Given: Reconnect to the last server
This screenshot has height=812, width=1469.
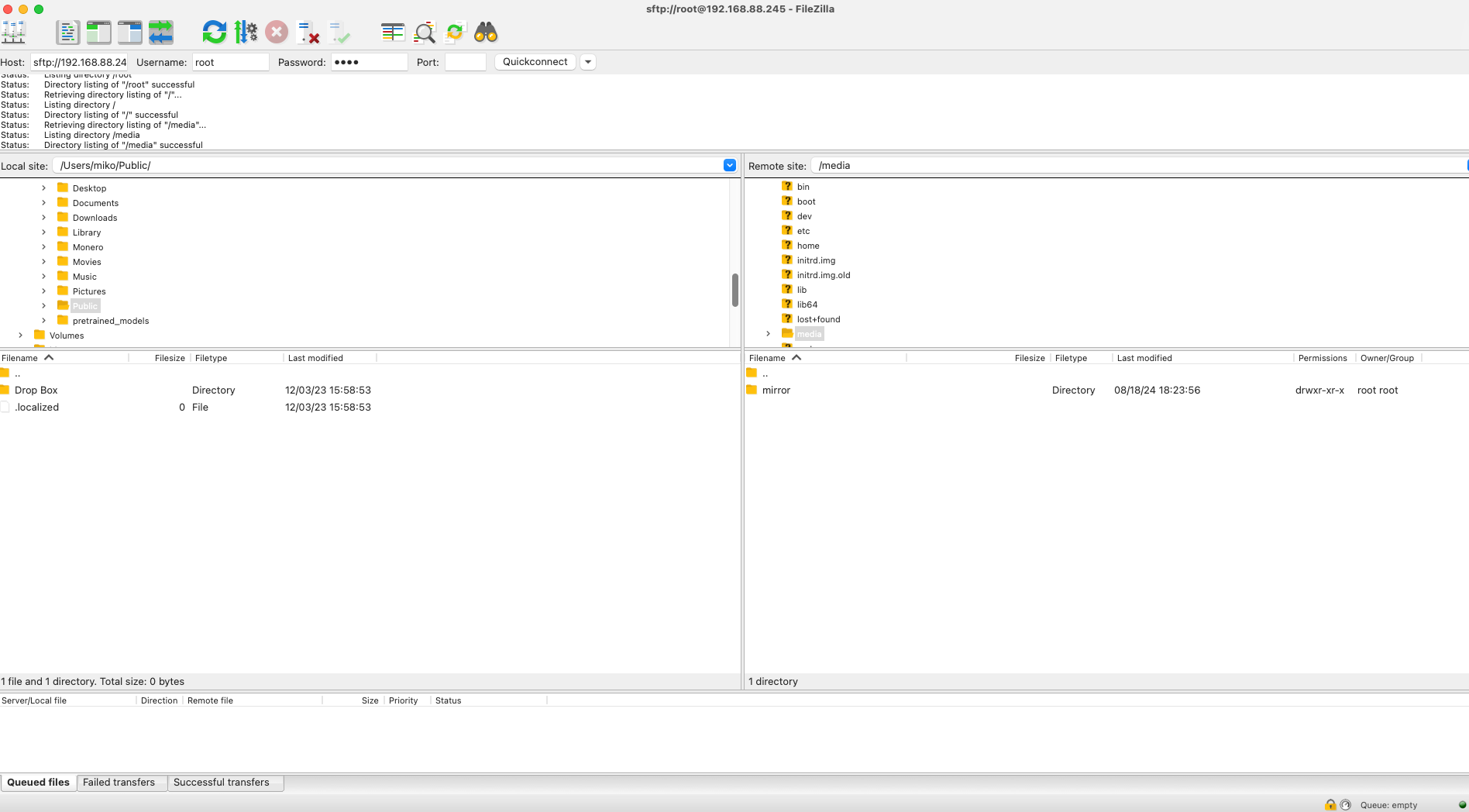Looking at the screenshot, I should (x=339, y=33).
